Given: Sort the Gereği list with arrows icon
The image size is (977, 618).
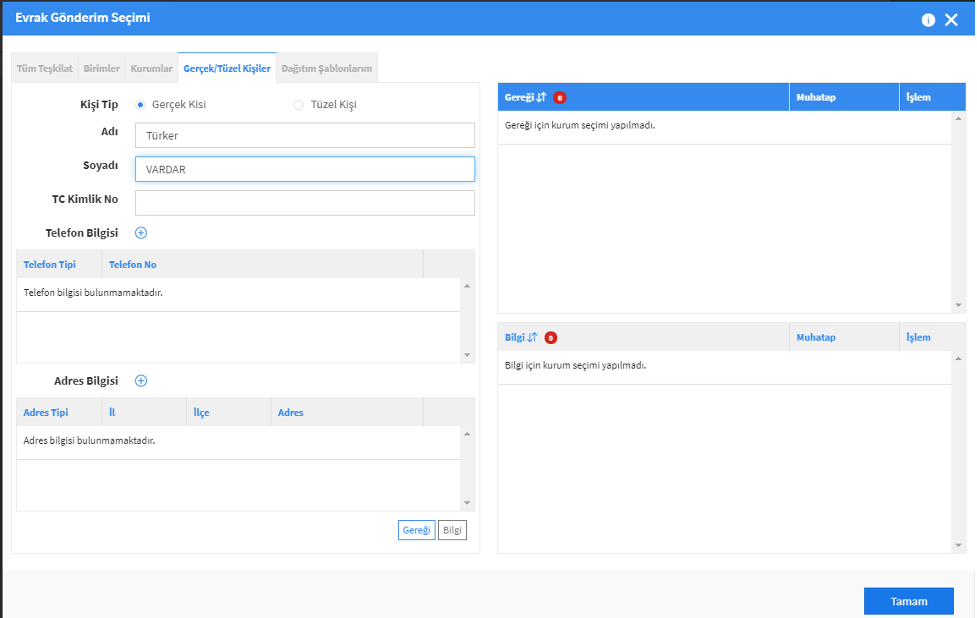Looking at the screenshot, I should pyautogui.click(x=541, y=97).
